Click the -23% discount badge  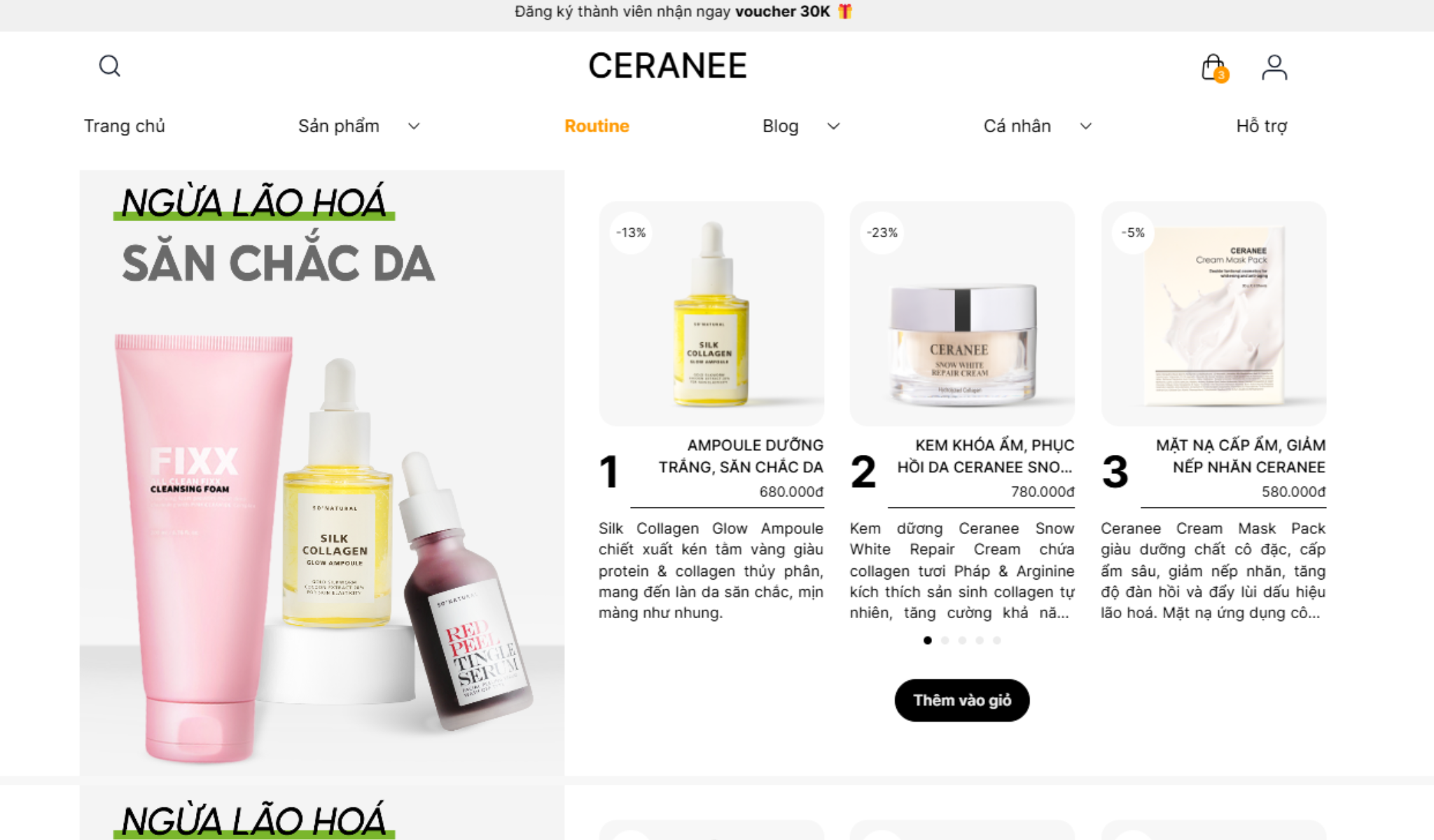click(x=882, y=232)
